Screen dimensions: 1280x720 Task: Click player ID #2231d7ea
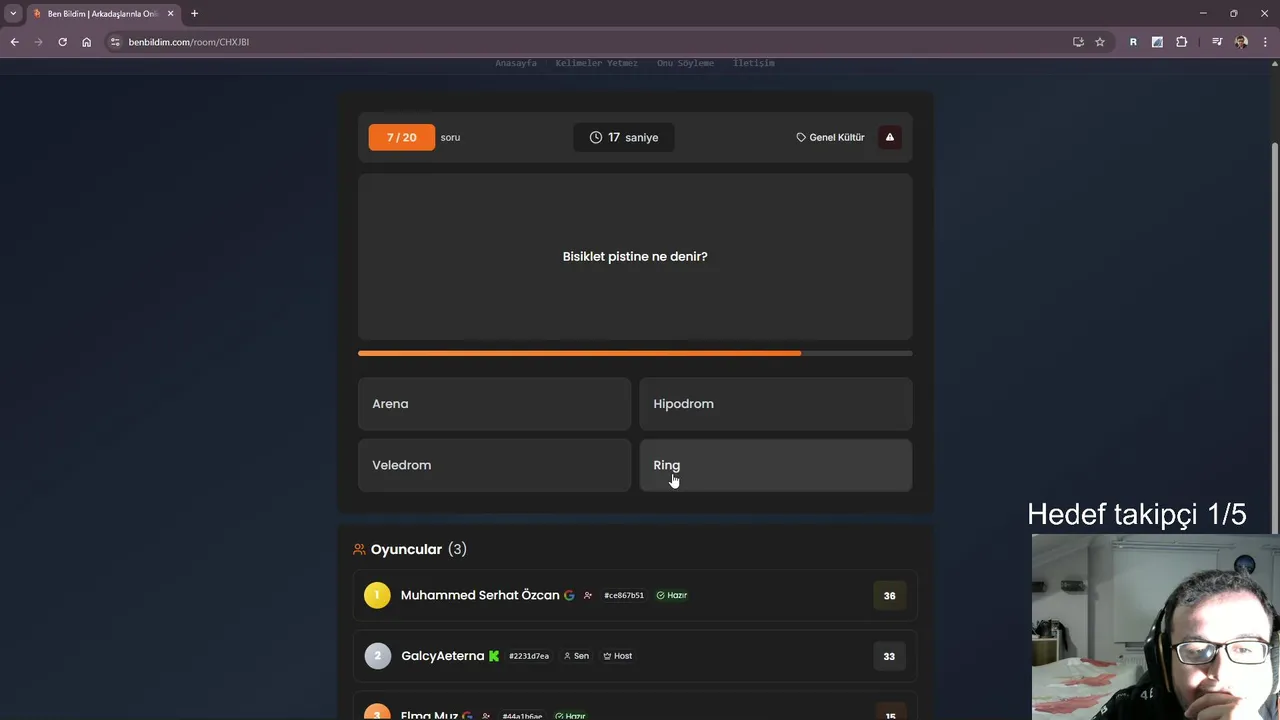point(529,656)
